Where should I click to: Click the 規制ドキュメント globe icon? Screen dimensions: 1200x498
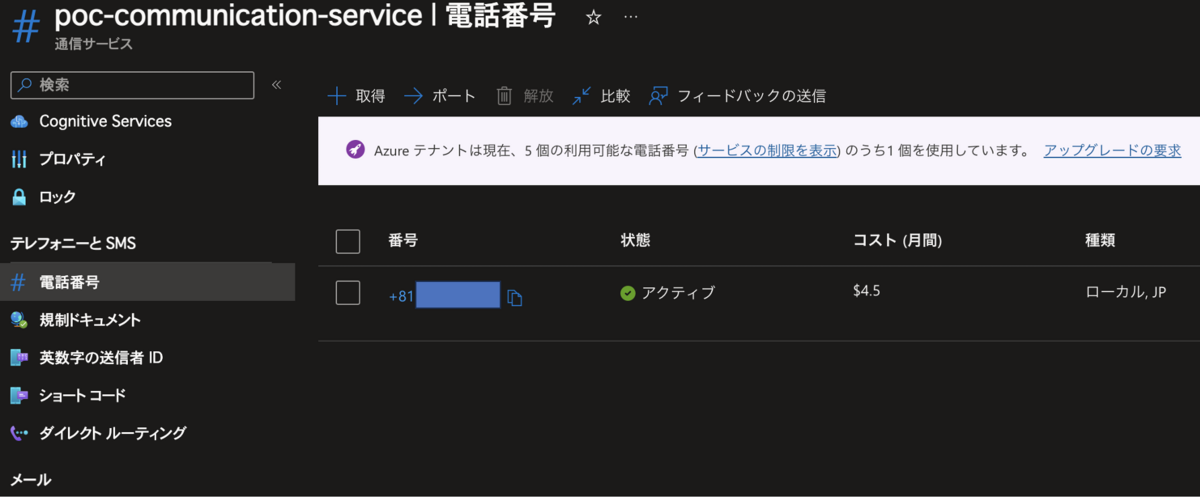pos(18,320)
